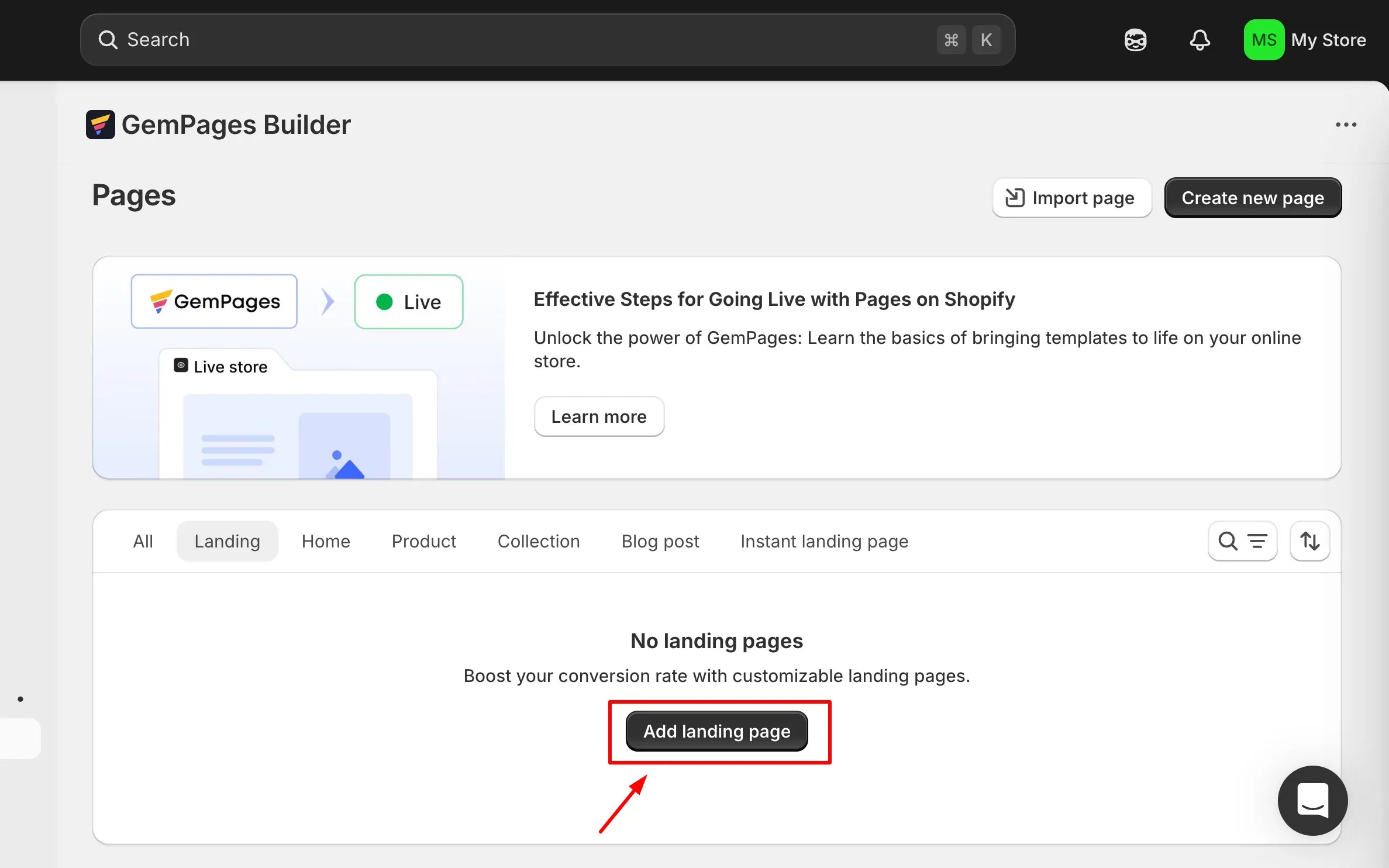Open search and filter pages button
This screenshot has width=1389, height=868.
[1242, 541]
